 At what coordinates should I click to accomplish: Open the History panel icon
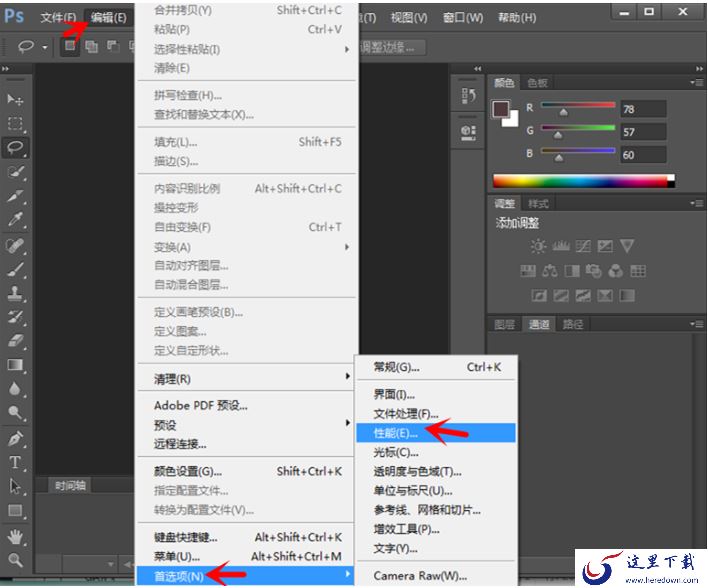468,96
